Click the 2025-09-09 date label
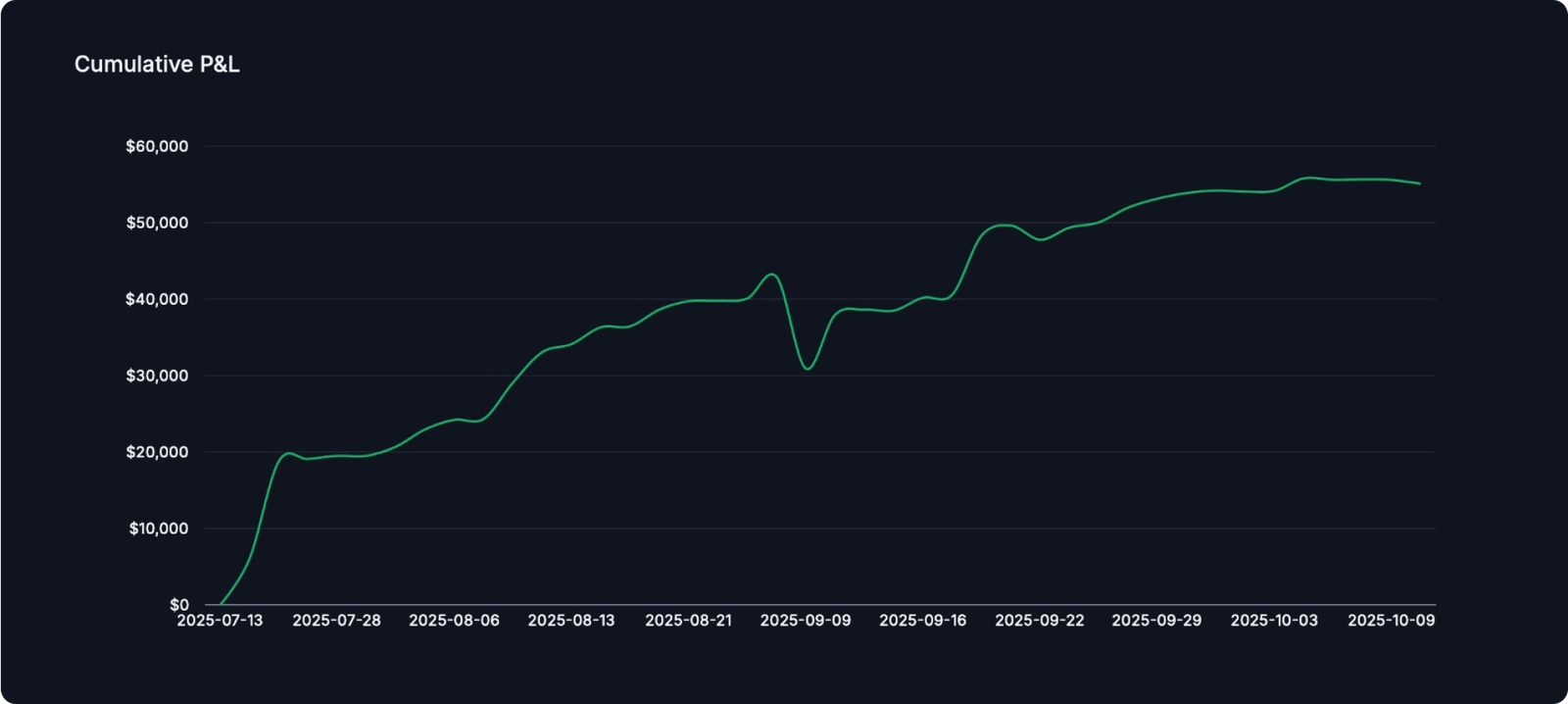The image size is (1568, 704). (806, 621)
